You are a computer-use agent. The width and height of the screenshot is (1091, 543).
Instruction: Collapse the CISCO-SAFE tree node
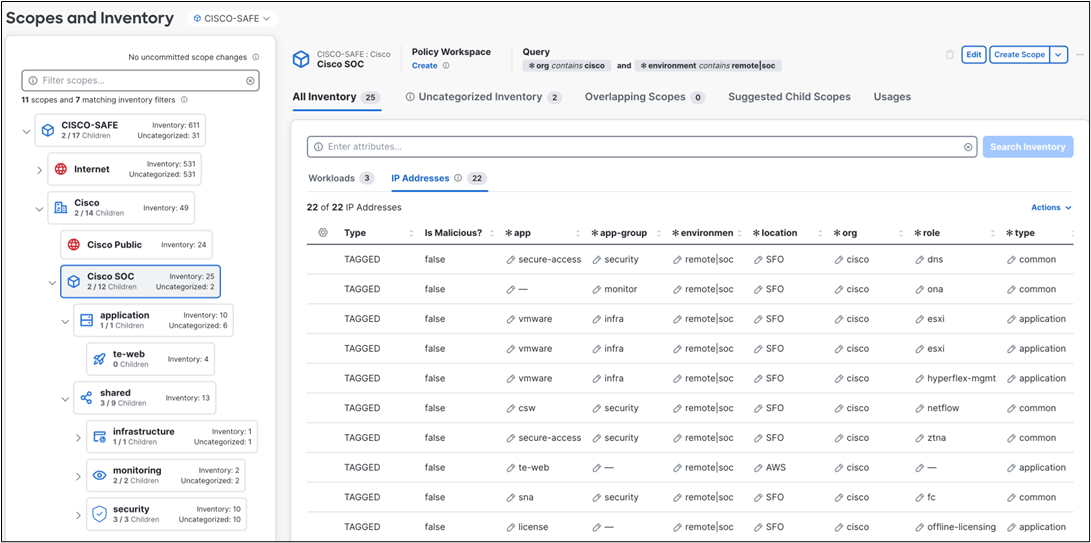pyautogui.click(x=26, y=131)
